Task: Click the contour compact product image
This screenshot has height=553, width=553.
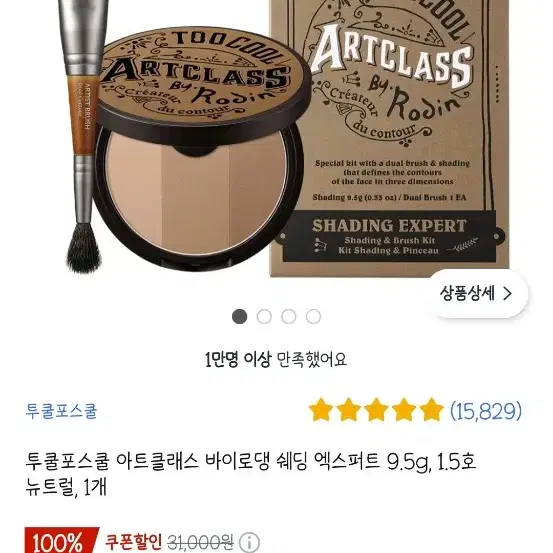Action: point(200,150)
